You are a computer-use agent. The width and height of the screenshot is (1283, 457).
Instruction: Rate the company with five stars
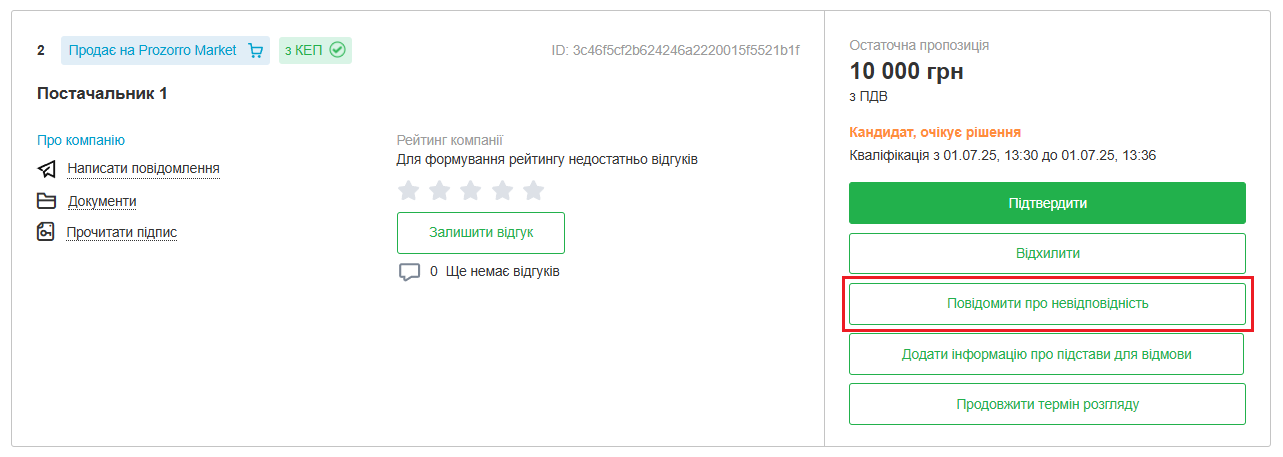(534, 190)
